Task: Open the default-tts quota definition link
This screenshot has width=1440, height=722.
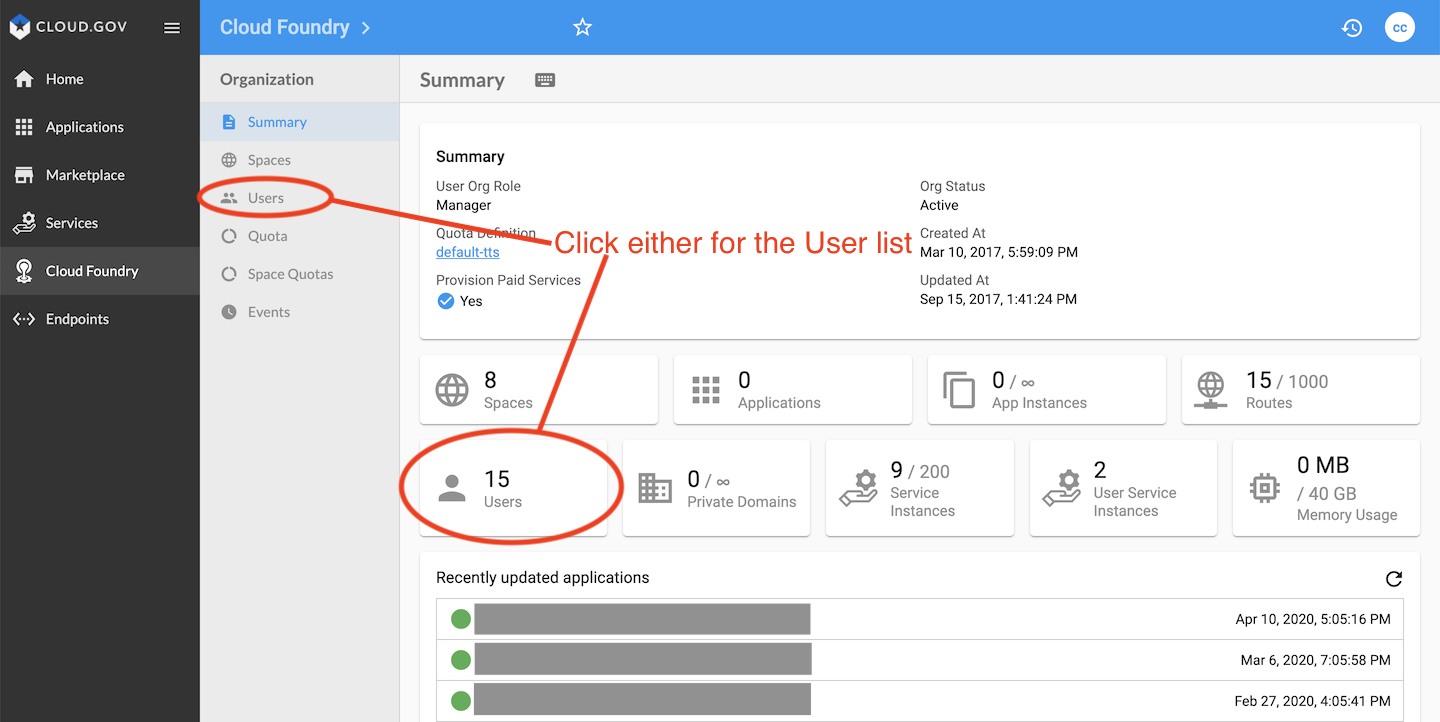Action: 468,252
